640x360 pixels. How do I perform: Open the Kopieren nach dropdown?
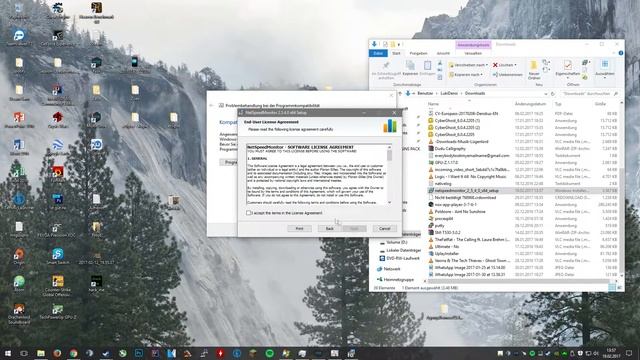point(466,75)
